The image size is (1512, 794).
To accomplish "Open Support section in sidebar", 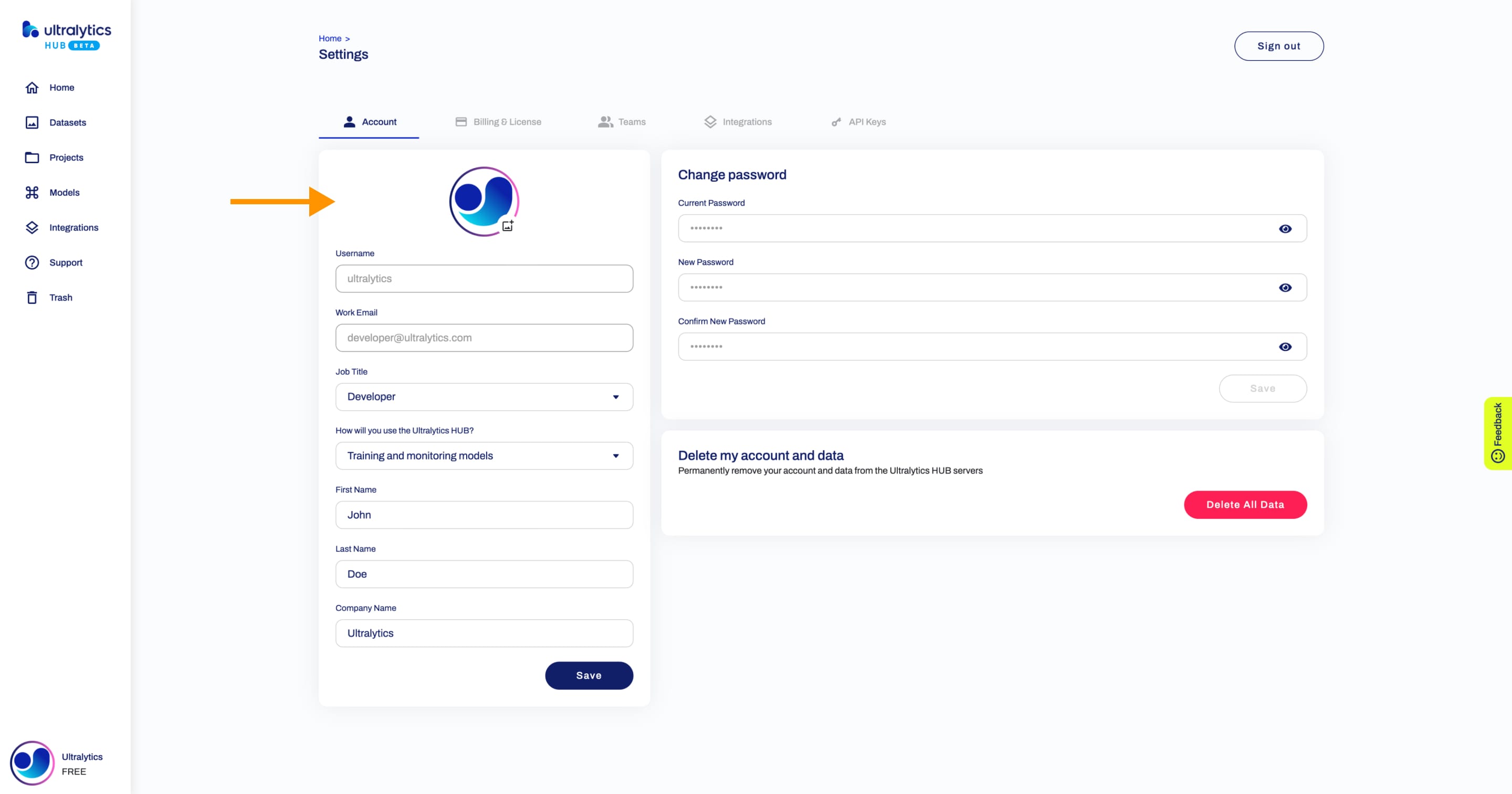I will pyautogui.click(x=65, y=262).
